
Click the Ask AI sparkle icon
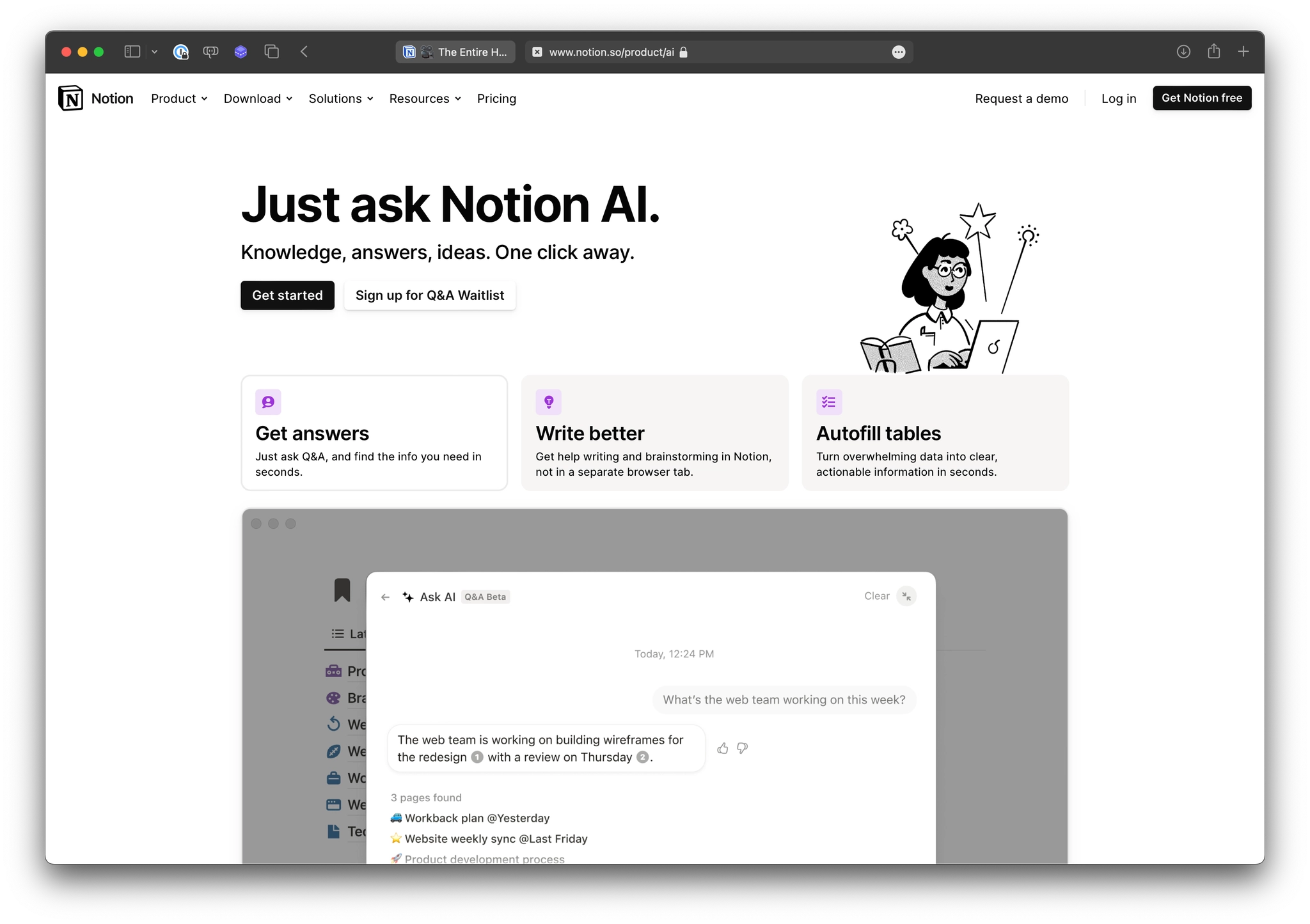(x=407, y=596)
